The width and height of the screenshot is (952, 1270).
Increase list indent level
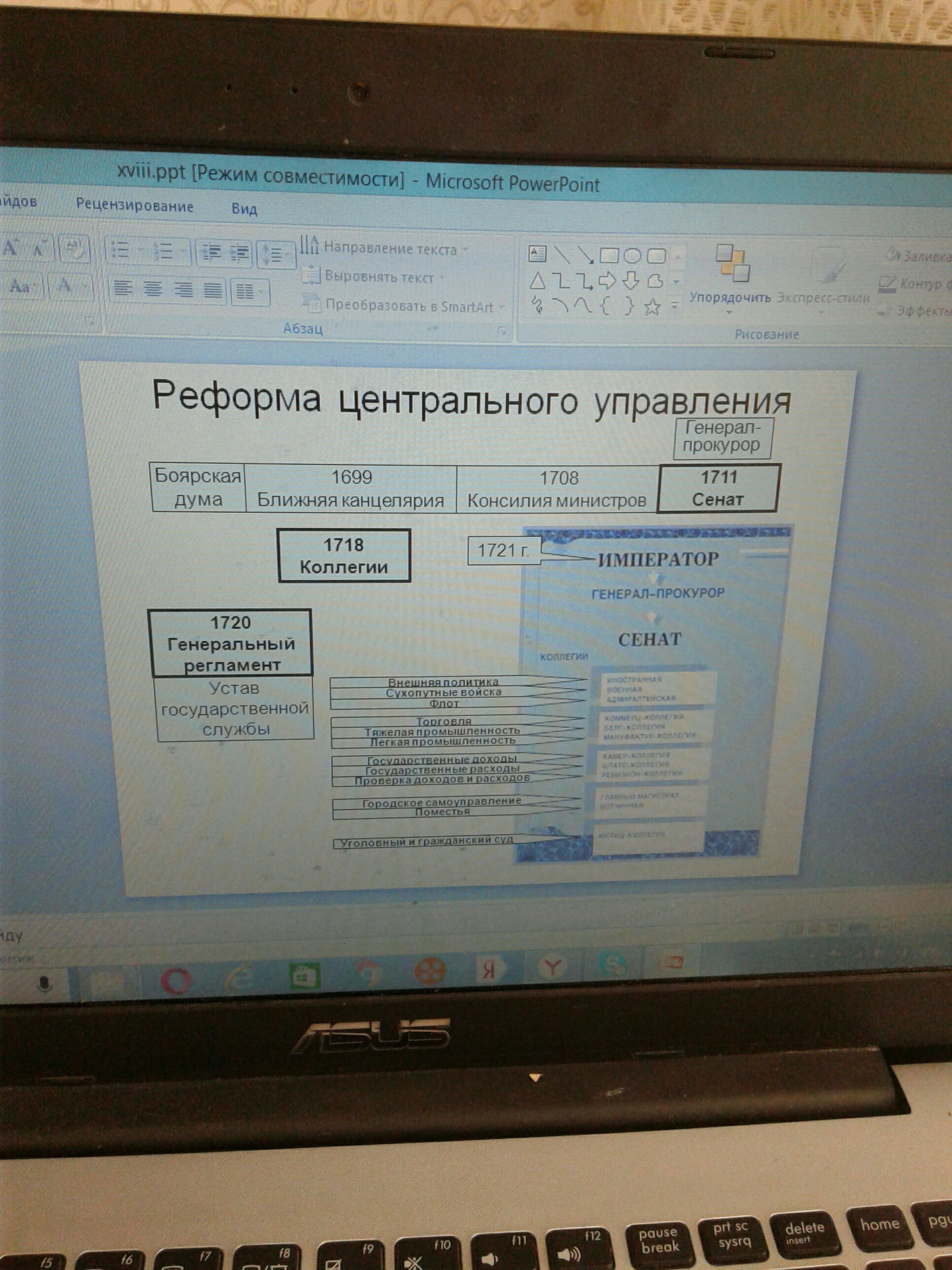tap(239, 252)
